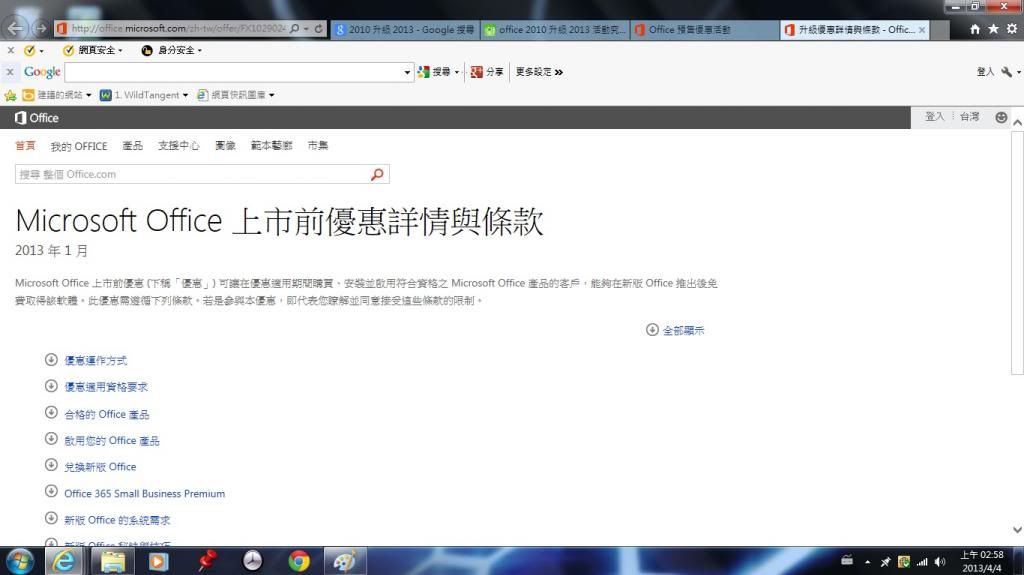
Task: Click the volume speaker tray icon
Action: [x=940, y=562]
